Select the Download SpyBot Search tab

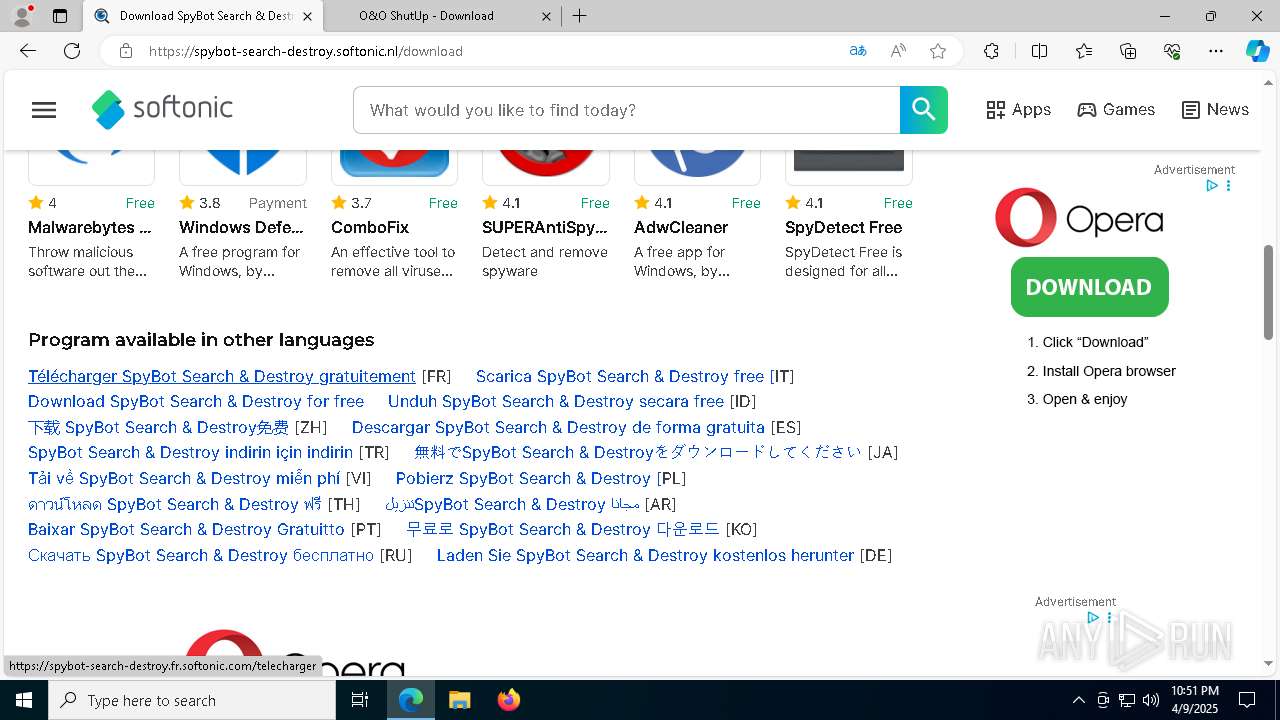(205, 16)
